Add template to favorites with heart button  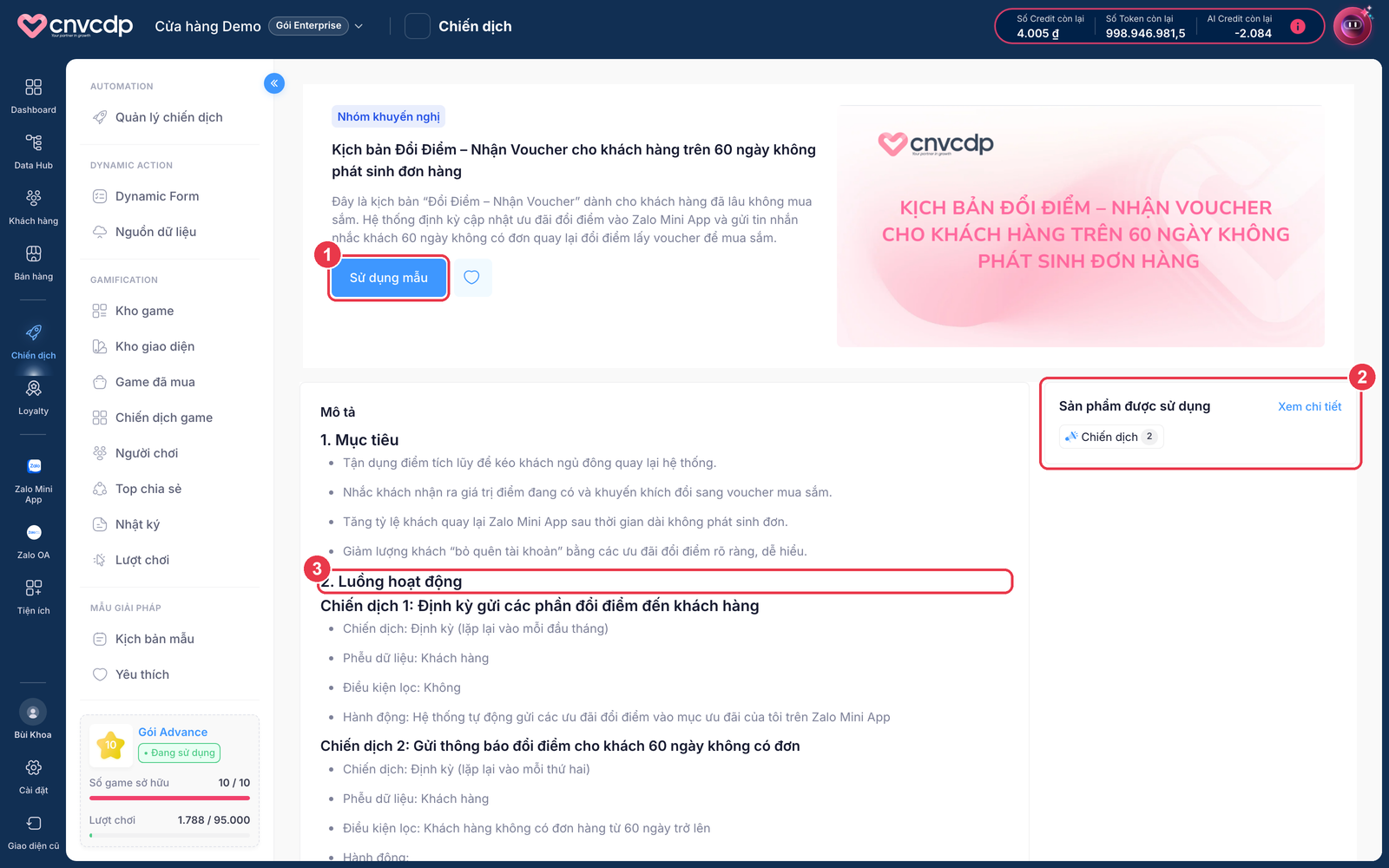[471, 278]
